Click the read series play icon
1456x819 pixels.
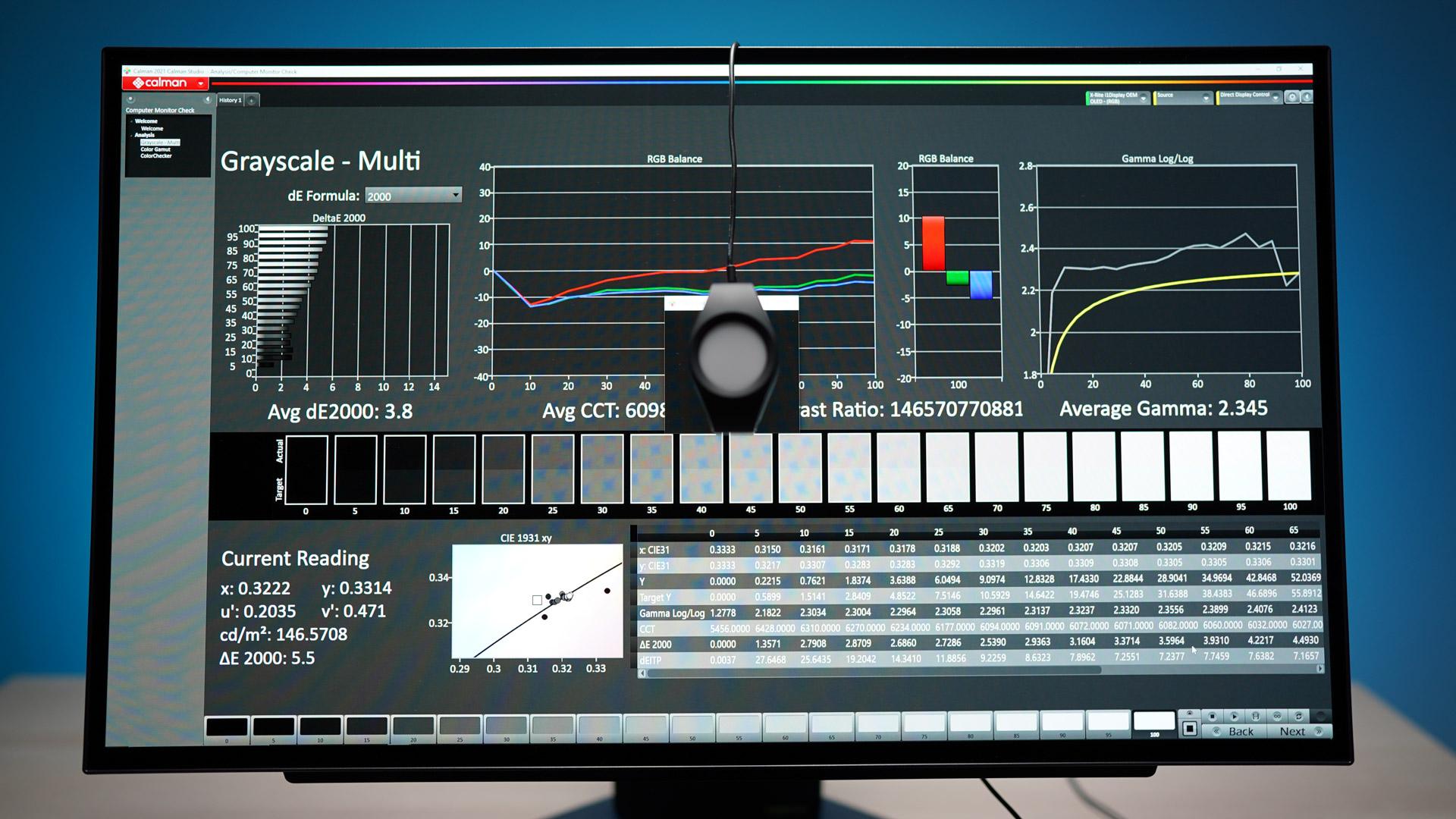1234,716
